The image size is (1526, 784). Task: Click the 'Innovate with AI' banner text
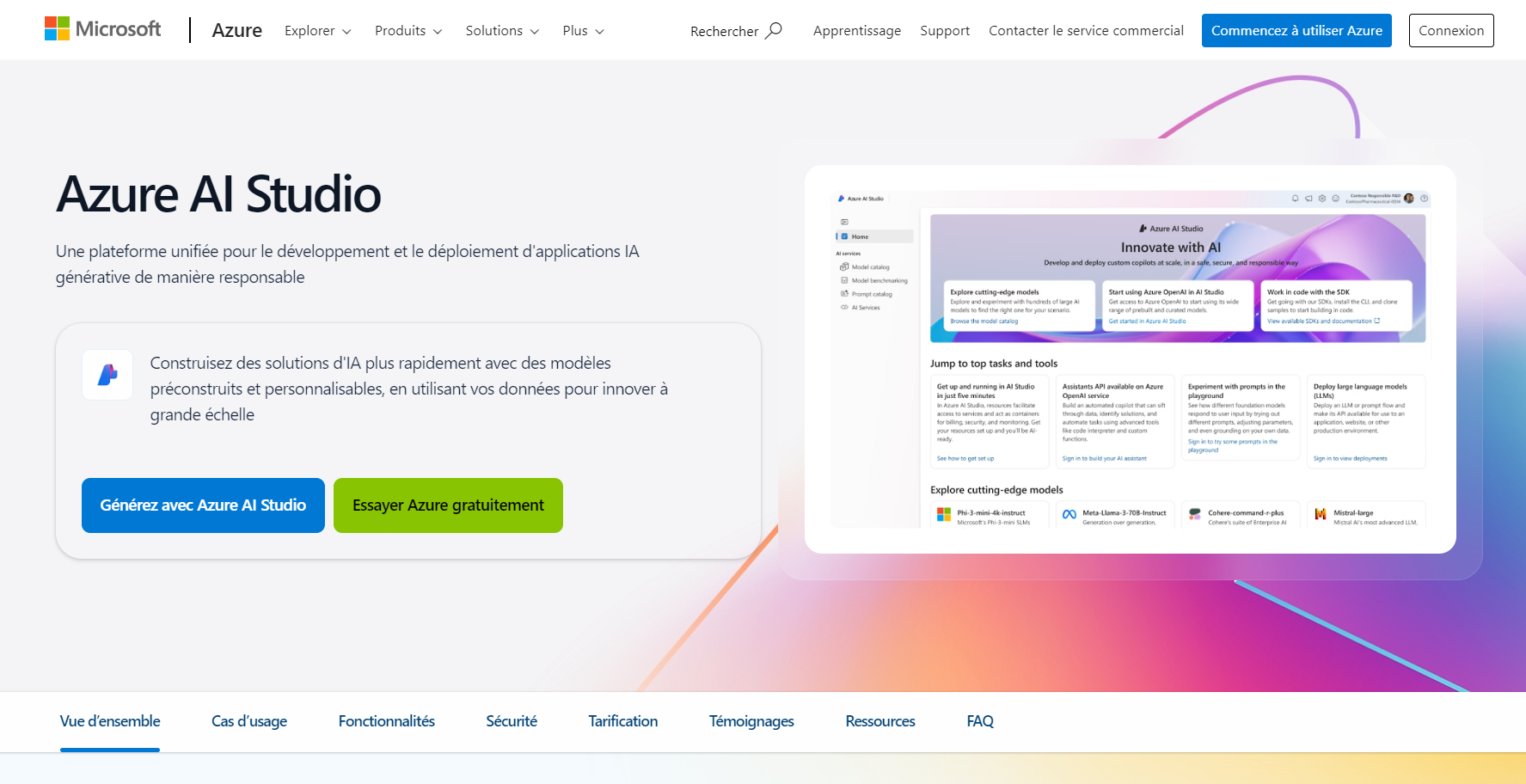point(1171,248)
